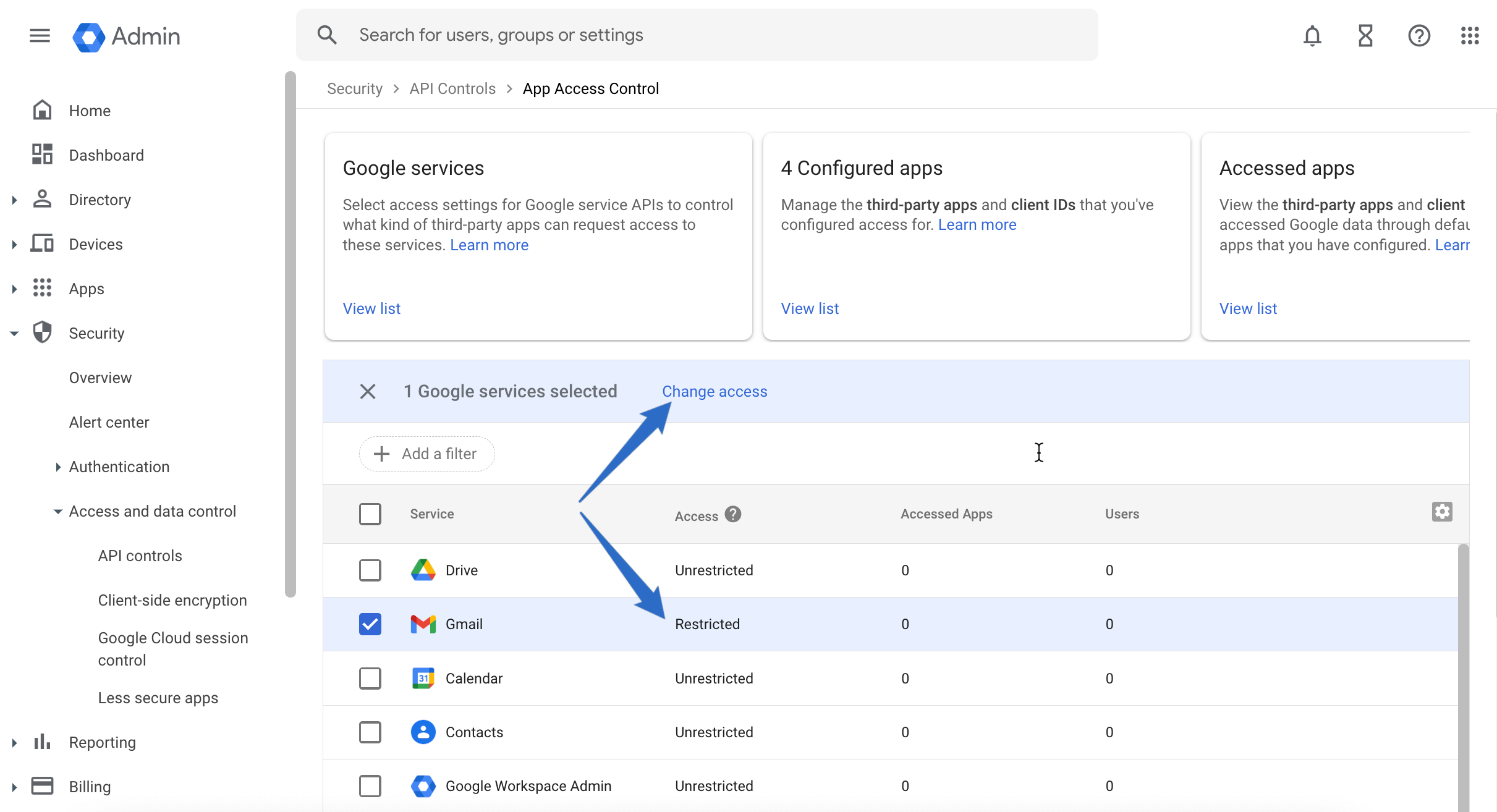Expand the Reporting section arrow
The height and width of the screenshot is (812, 1497).
(14, 742)
